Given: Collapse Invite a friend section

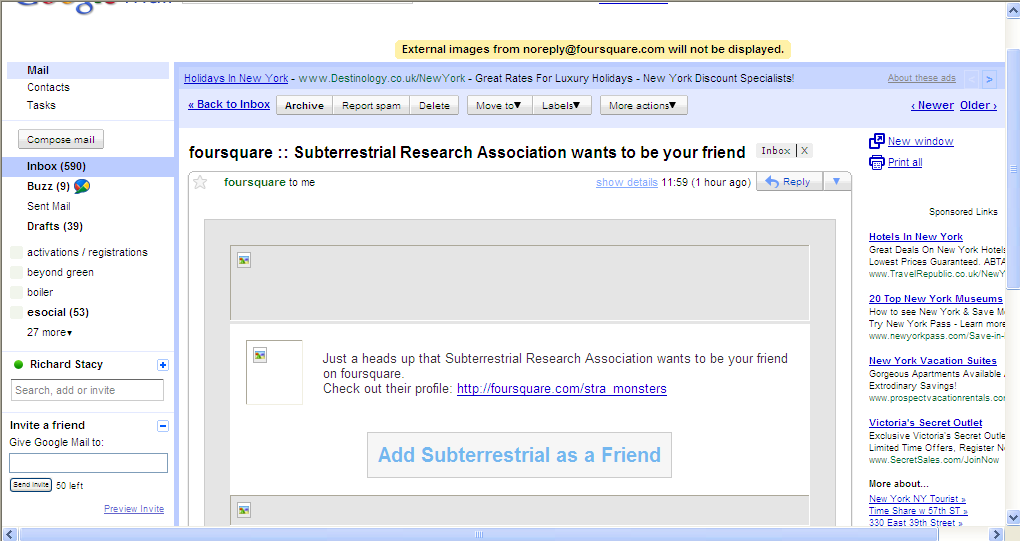Looking at the screenshot, I should coord(163,426).
